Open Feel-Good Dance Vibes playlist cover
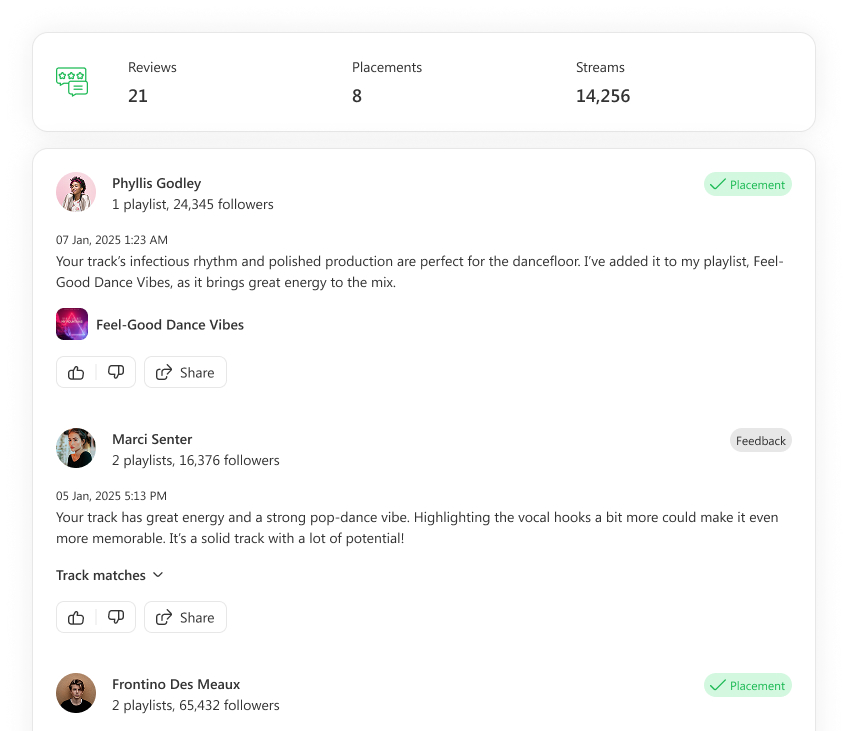 point(72,324)
